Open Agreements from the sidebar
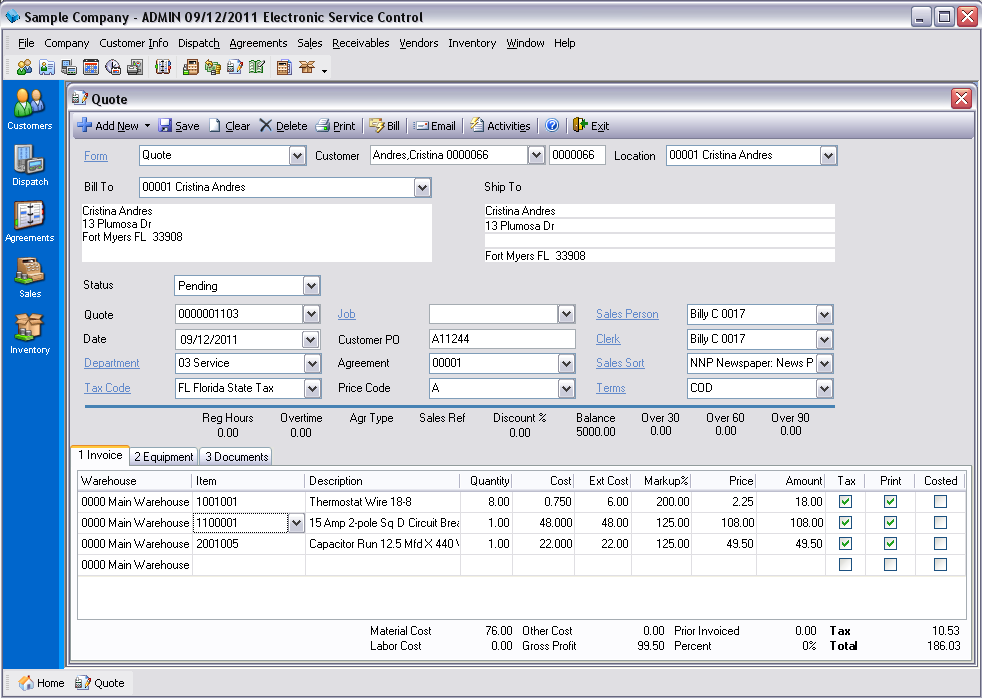Image resolution: width=982 pixels, height=699 pixels. coord(29,218)
